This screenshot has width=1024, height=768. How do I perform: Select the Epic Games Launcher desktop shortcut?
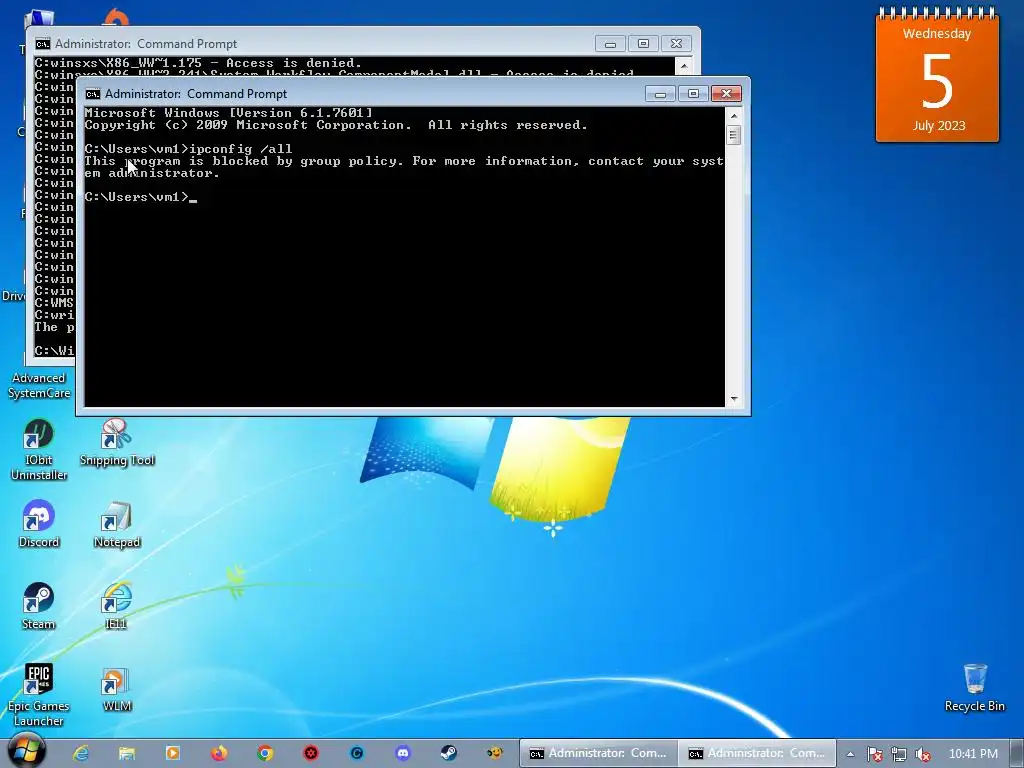click(39, 696)
